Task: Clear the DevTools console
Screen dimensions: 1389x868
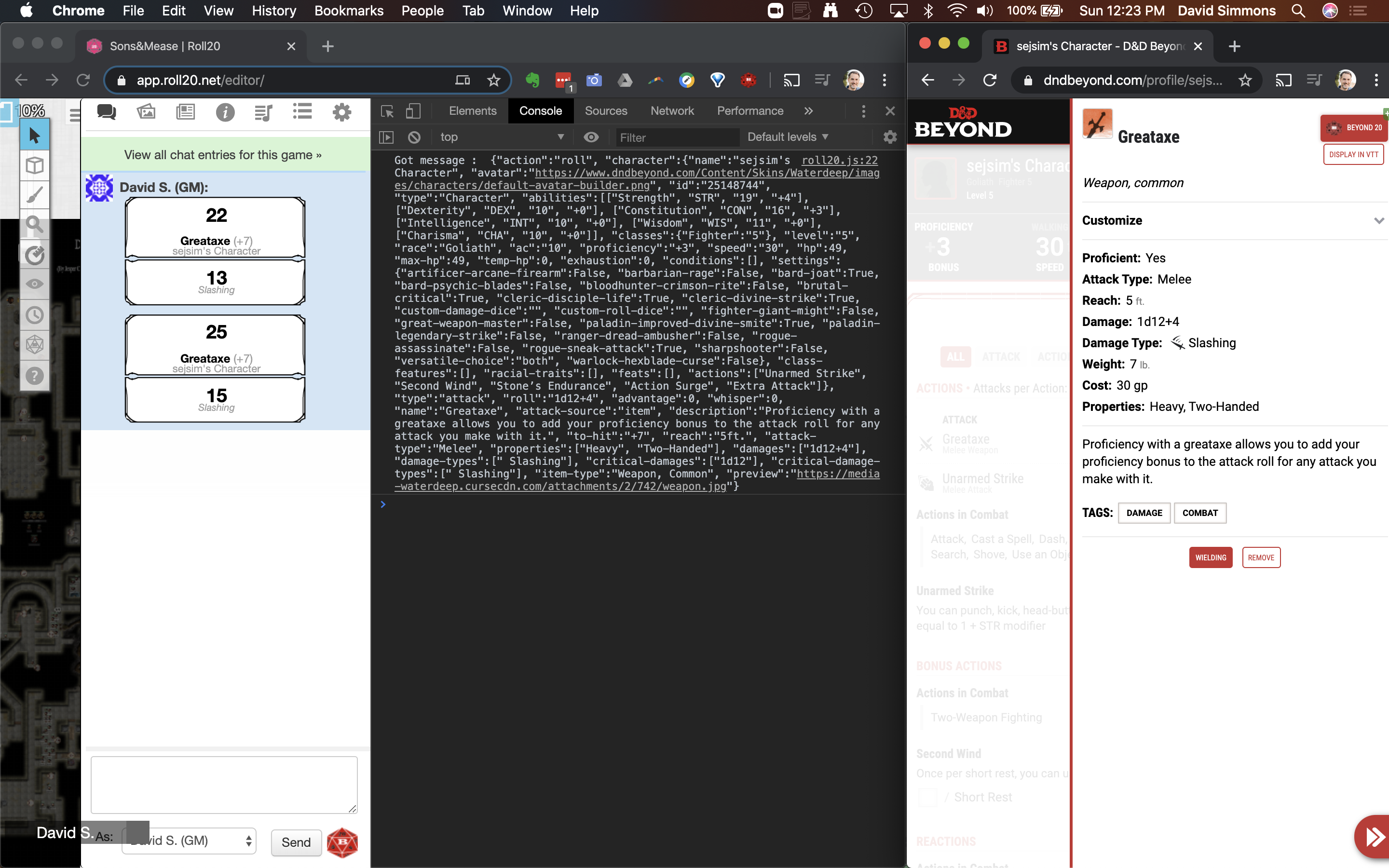Action: click(414, 136)
